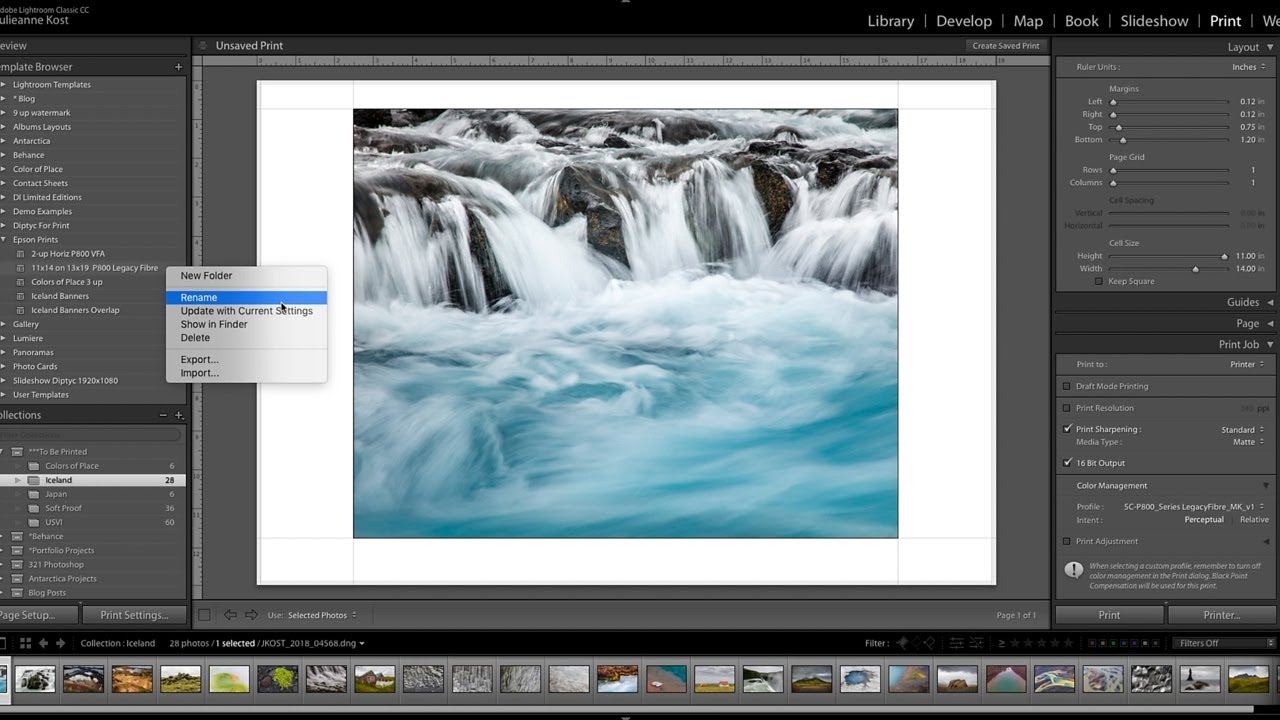Screen dimensions: 1280x720
Task: Click folder icon of 2-up Horiz P800 VFA template
Action: [x=22, y=254]
